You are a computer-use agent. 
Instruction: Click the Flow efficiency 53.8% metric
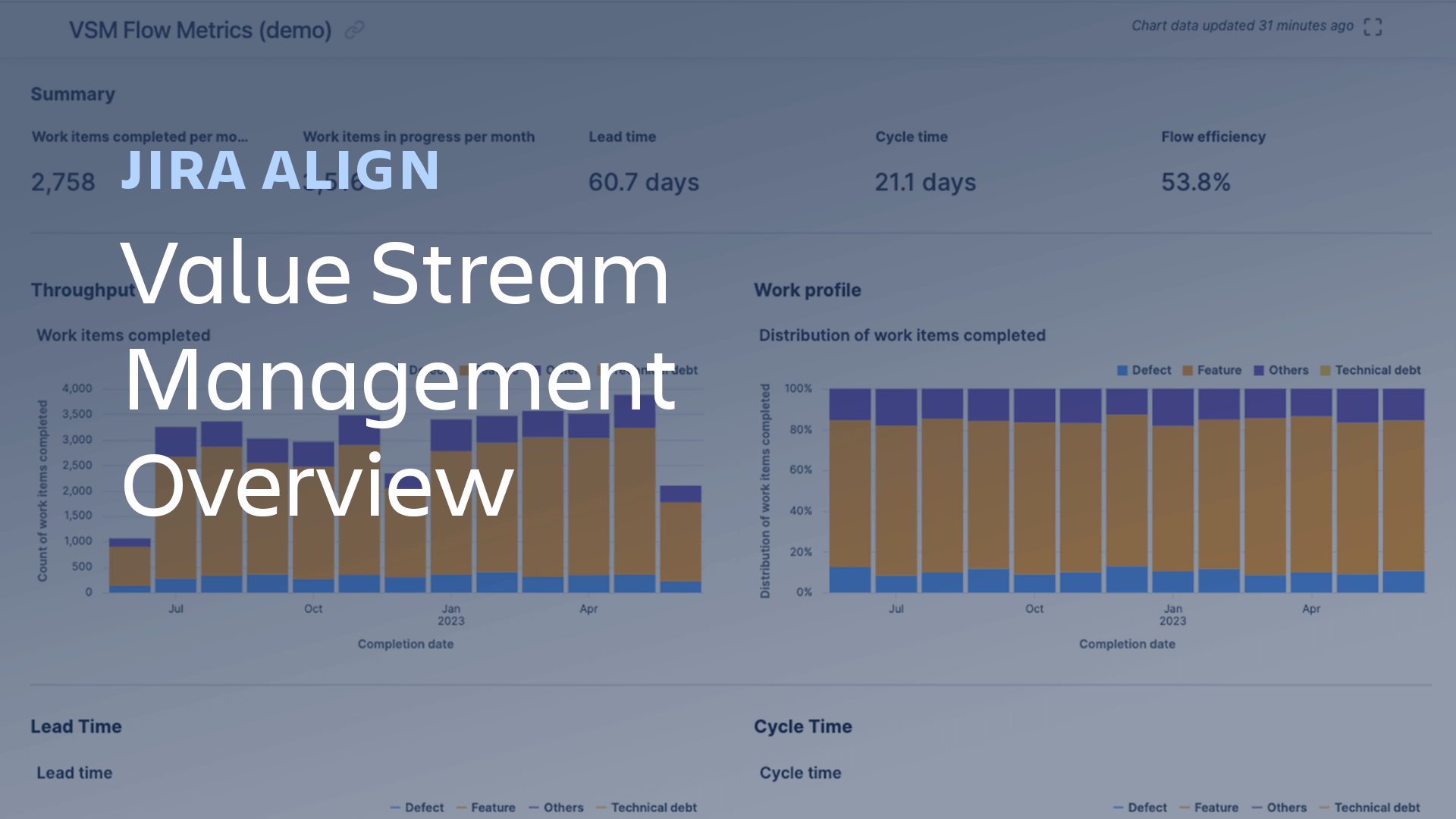(1198, 180)
